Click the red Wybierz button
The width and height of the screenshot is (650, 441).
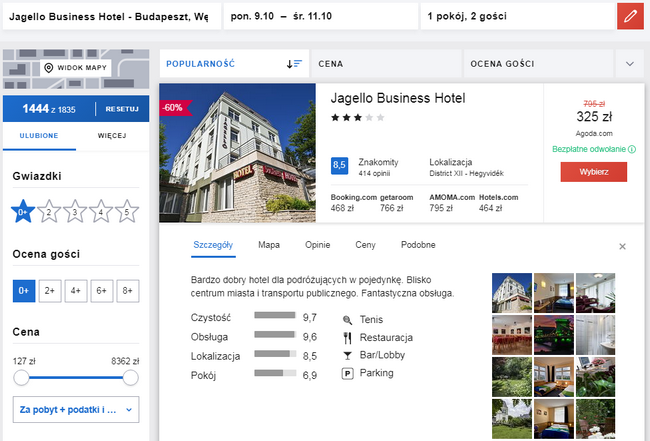click(593, 172)
